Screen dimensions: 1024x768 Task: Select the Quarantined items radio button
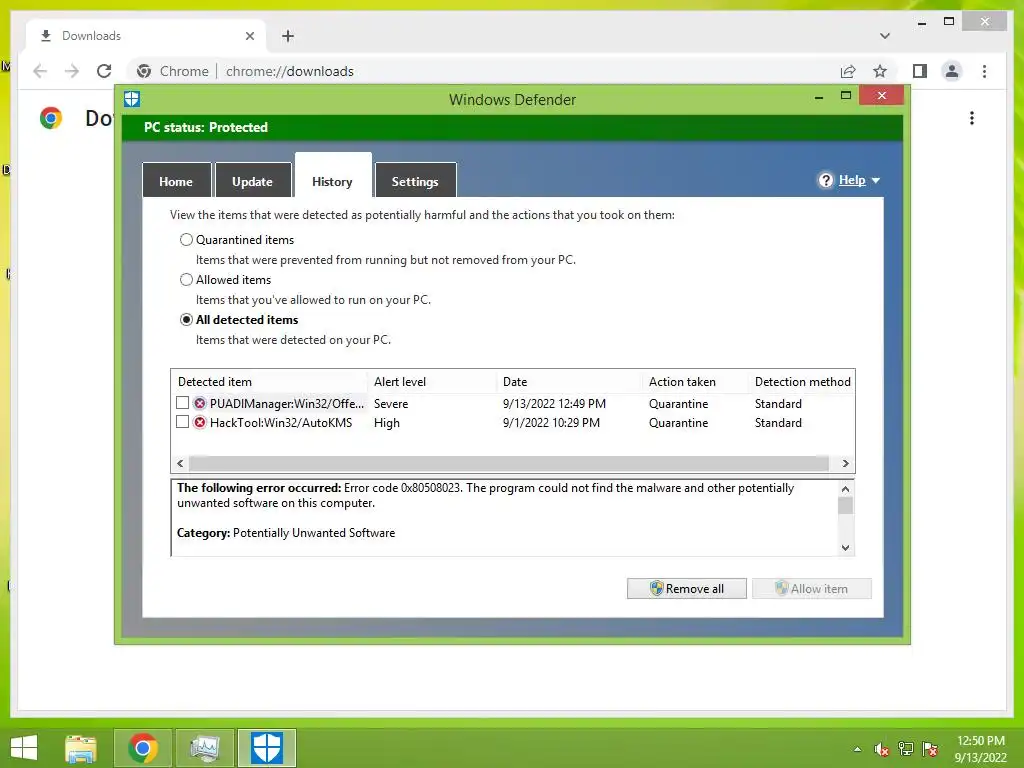[186, 240]
